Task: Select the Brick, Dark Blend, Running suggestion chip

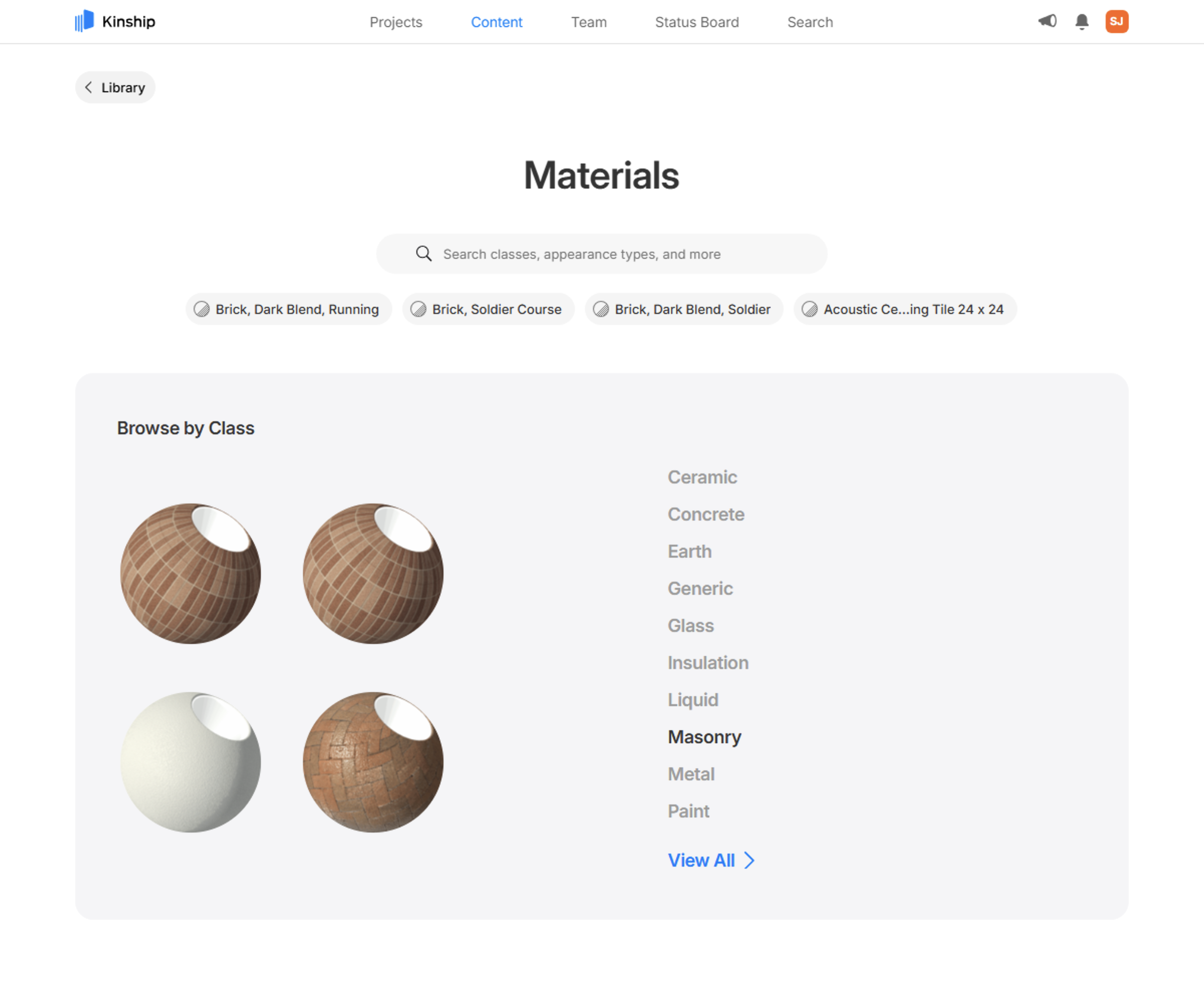Action: (x=288, y=309)
